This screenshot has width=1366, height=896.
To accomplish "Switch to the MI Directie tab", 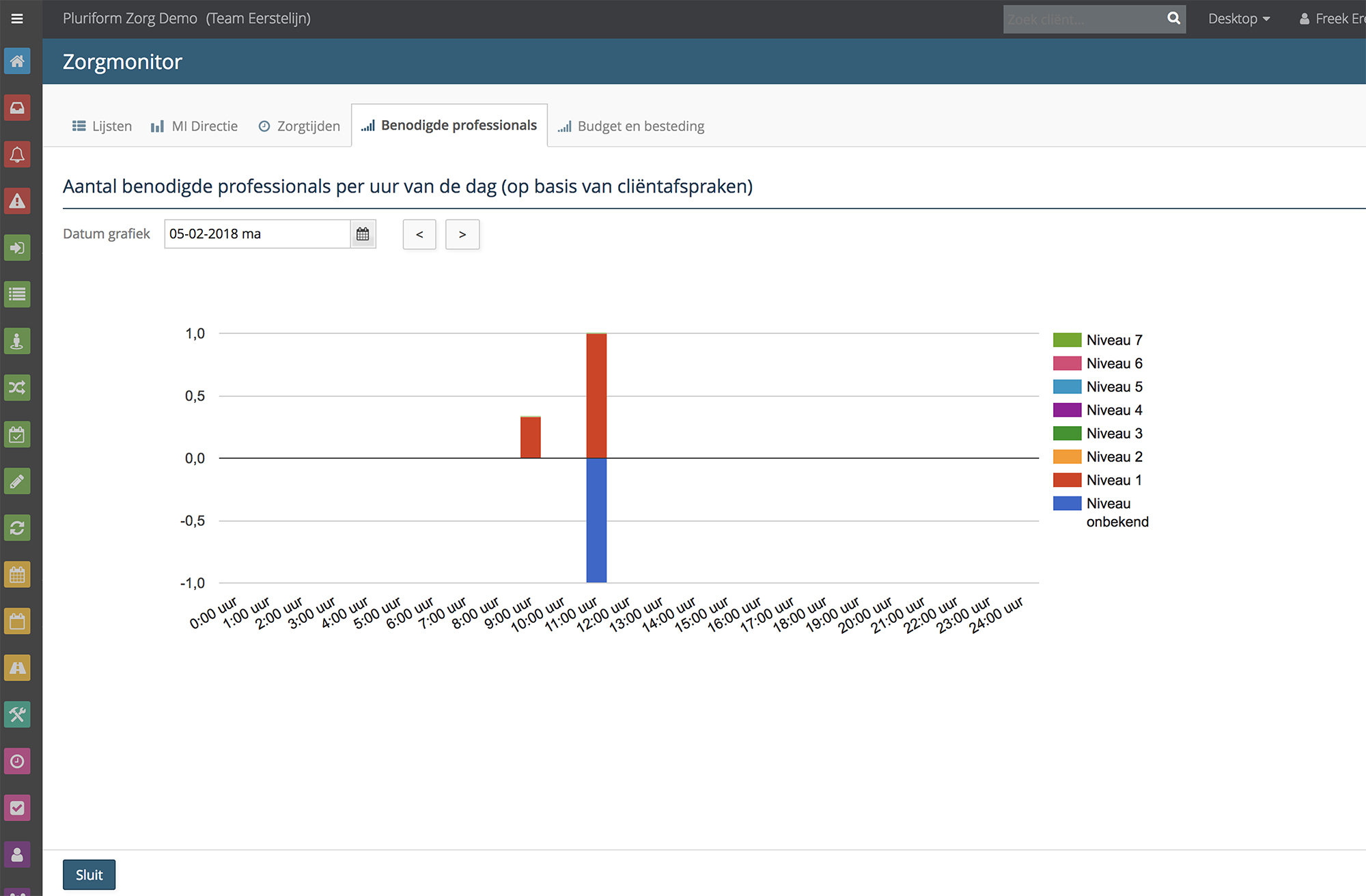I will tap(195, 126).
